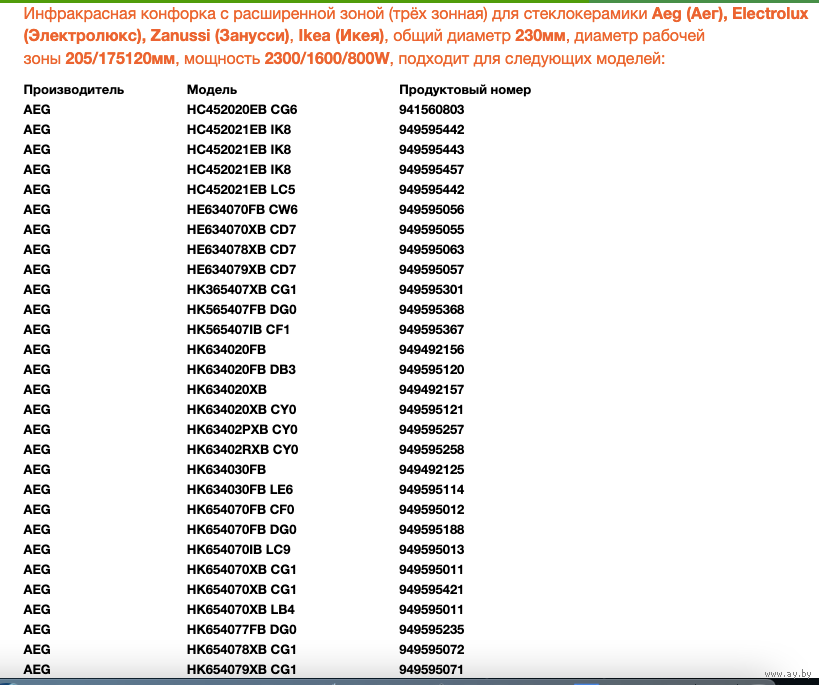Select product number "949595367"
This screenshot has height=685, width=819.
click(431, 330)
